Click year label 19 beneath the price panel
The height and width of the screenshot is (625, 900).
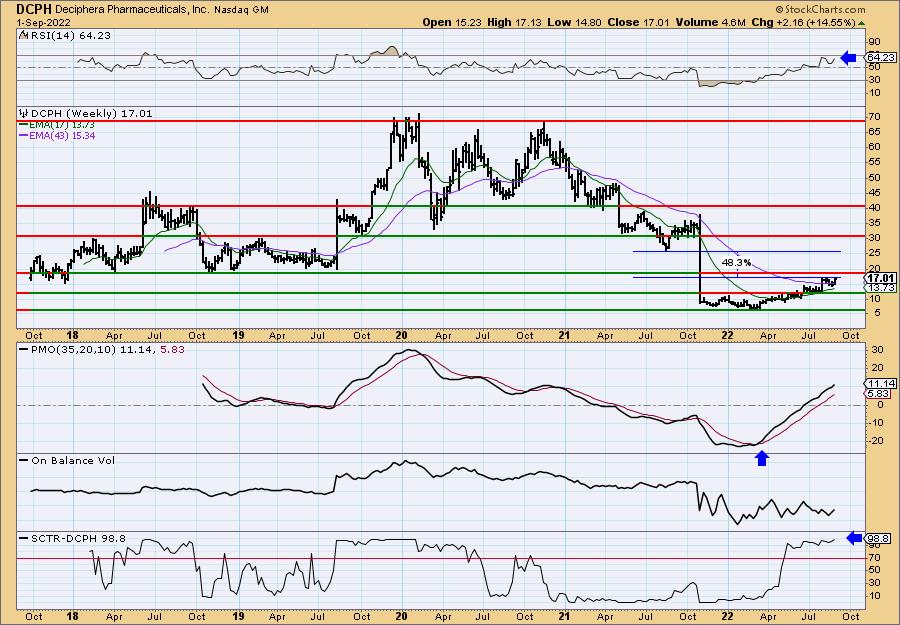(239, 335)
